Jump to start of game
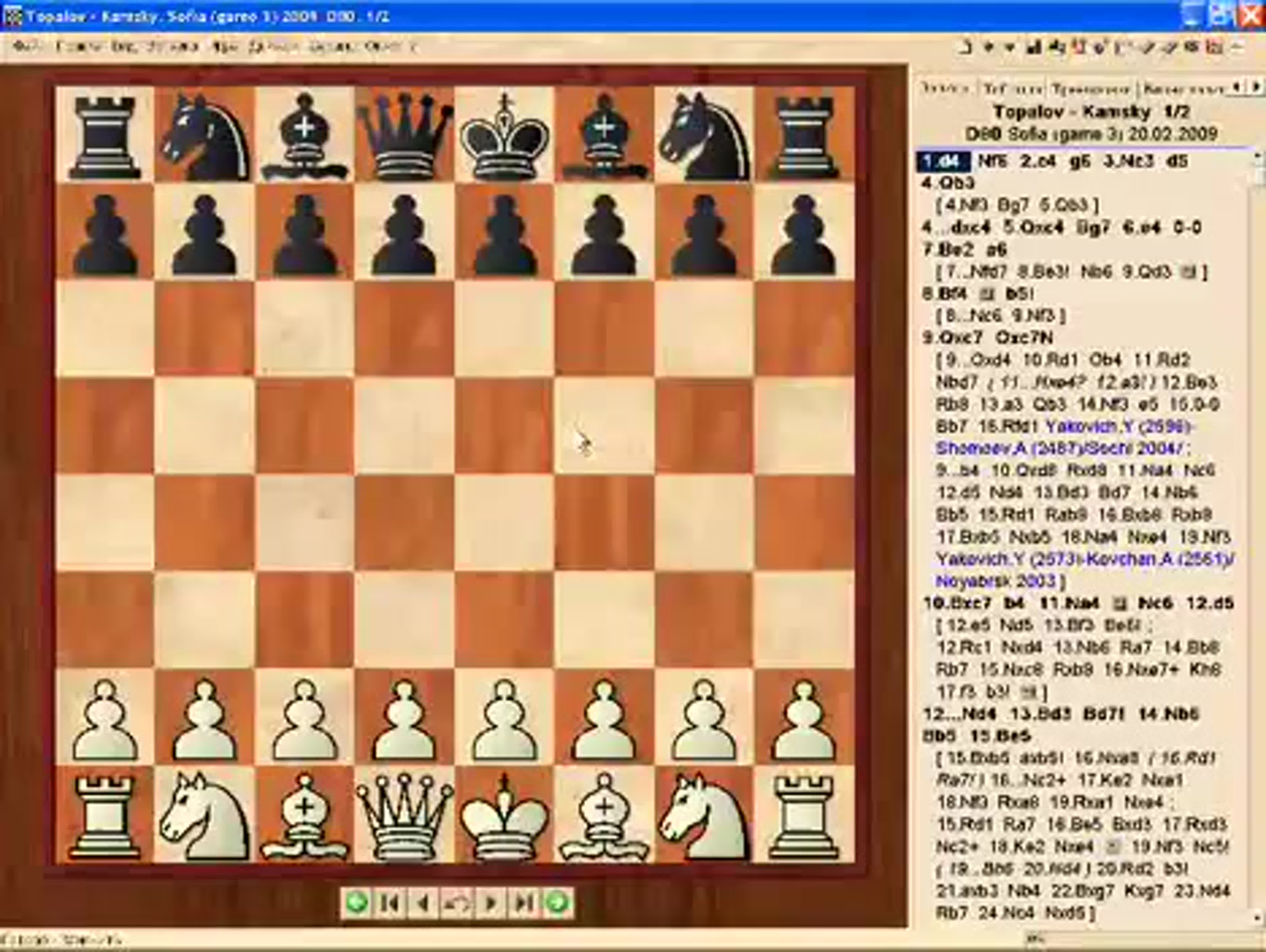 pyautogui.click(x=390, y=903)
